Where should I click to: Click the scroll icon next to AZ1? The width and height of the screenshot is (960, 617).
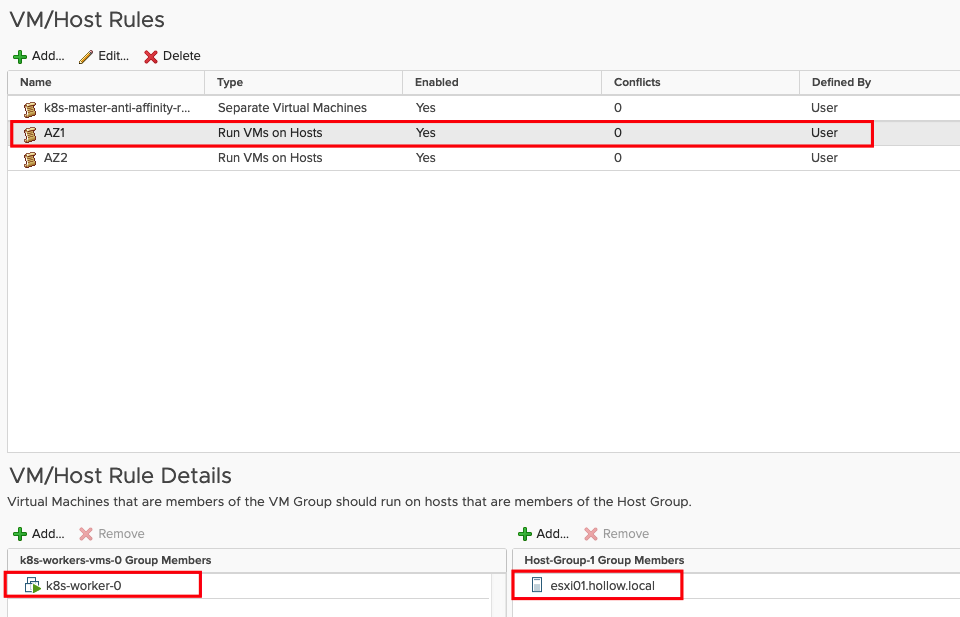30,133
